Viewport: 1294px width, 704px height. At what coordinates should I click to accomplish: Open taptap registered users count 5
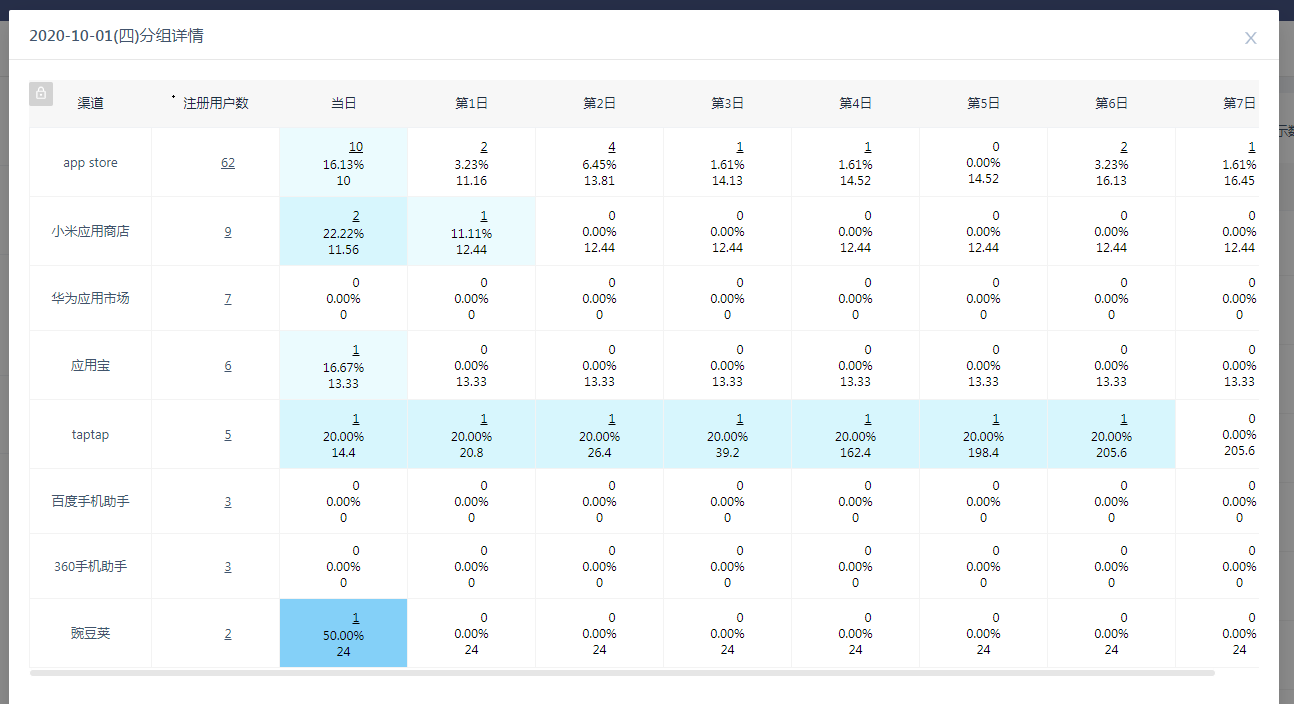[x=228, y=435]
